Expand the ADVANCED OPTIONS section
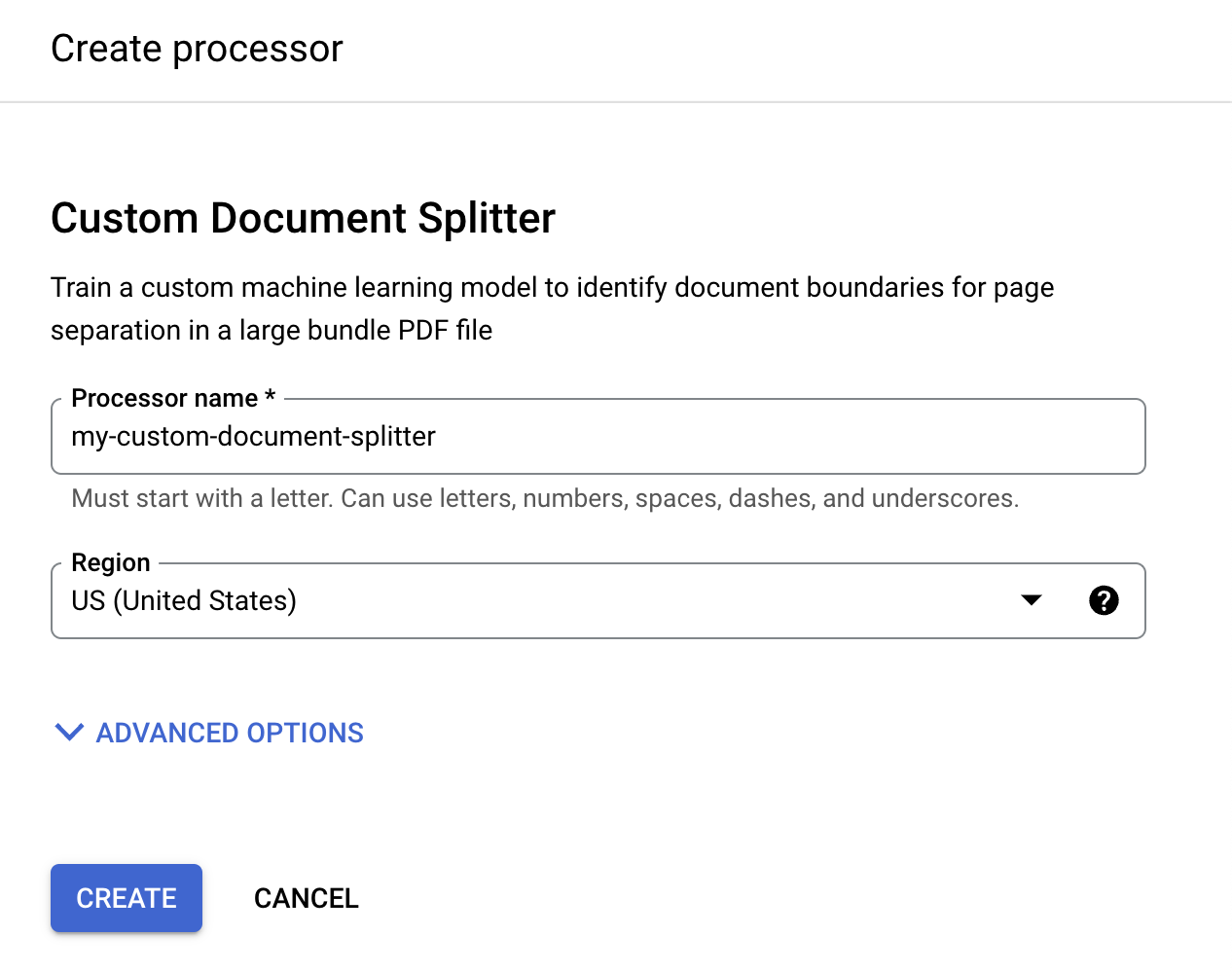Viewport: 1232px width, 971px height. 230,733
